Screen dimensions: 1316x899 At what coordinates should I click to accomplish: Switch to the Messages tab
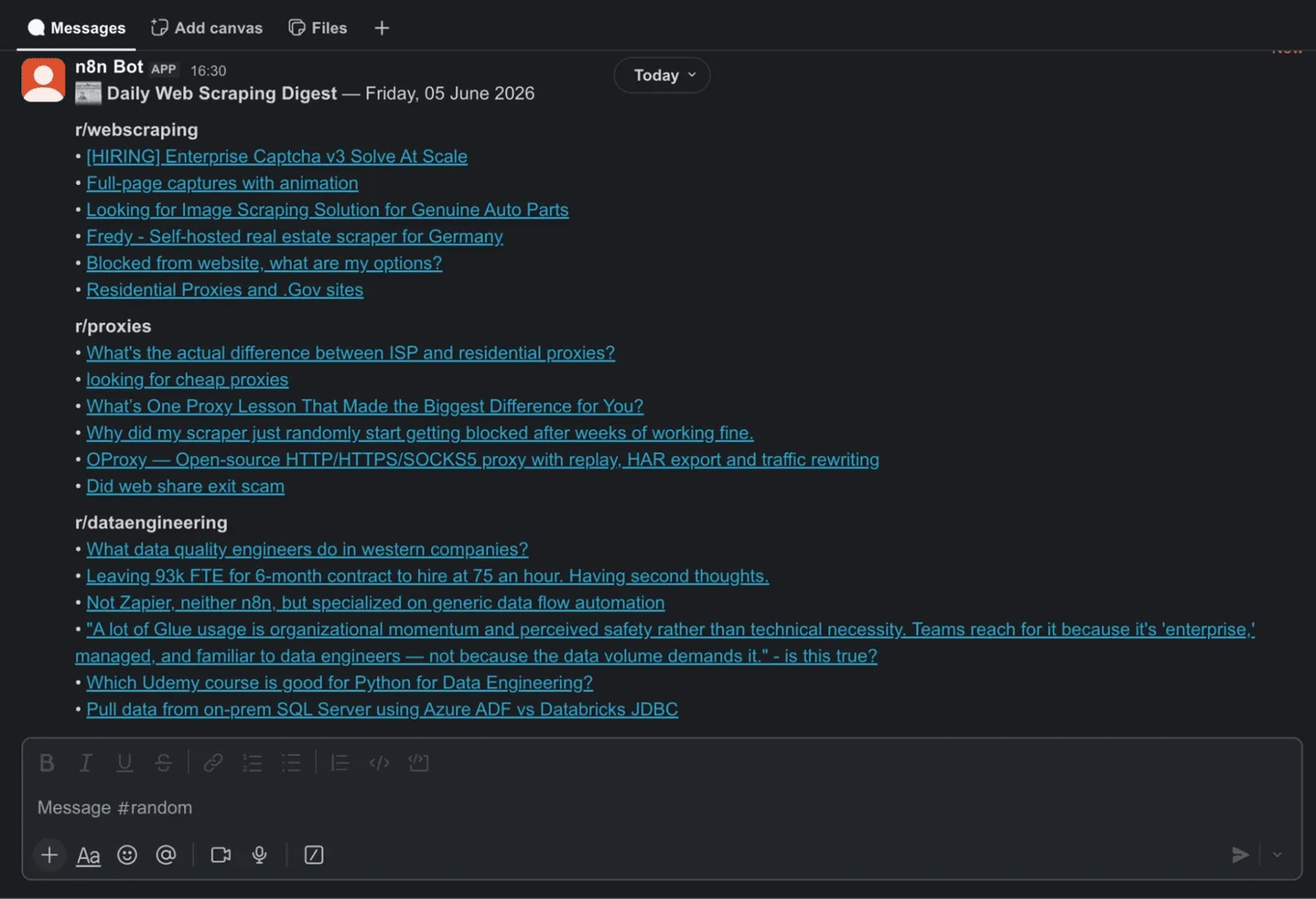pyautogui.click(x=76, y=28)
